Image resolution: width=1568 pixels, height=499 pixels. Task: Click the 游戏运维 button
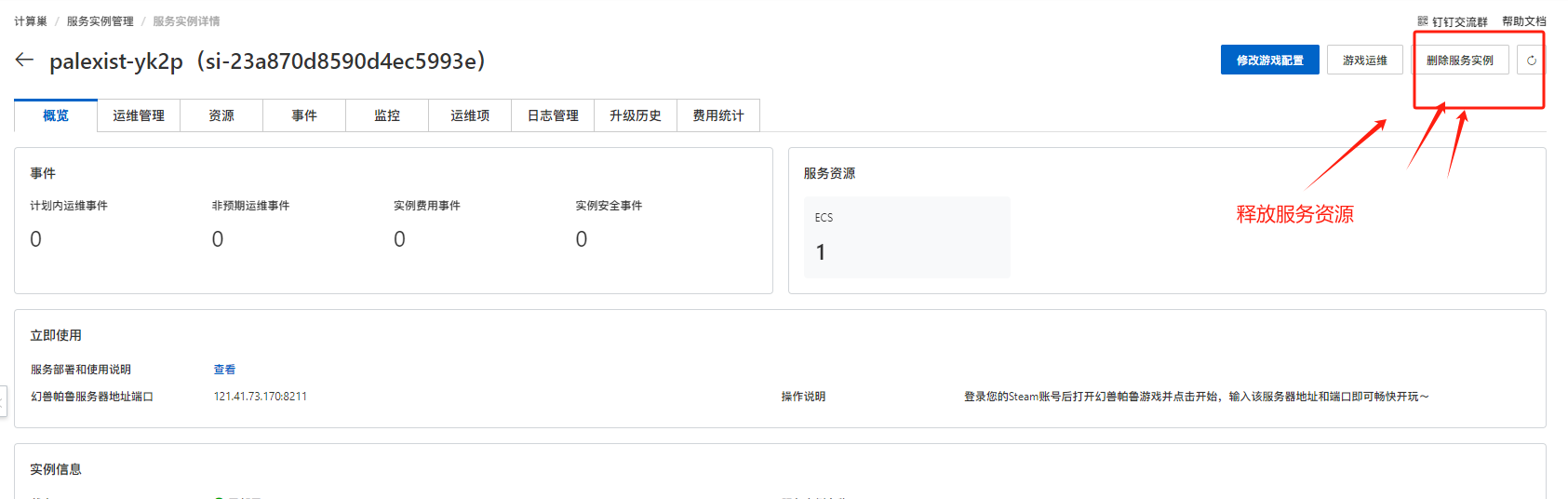pos(1364,61)
